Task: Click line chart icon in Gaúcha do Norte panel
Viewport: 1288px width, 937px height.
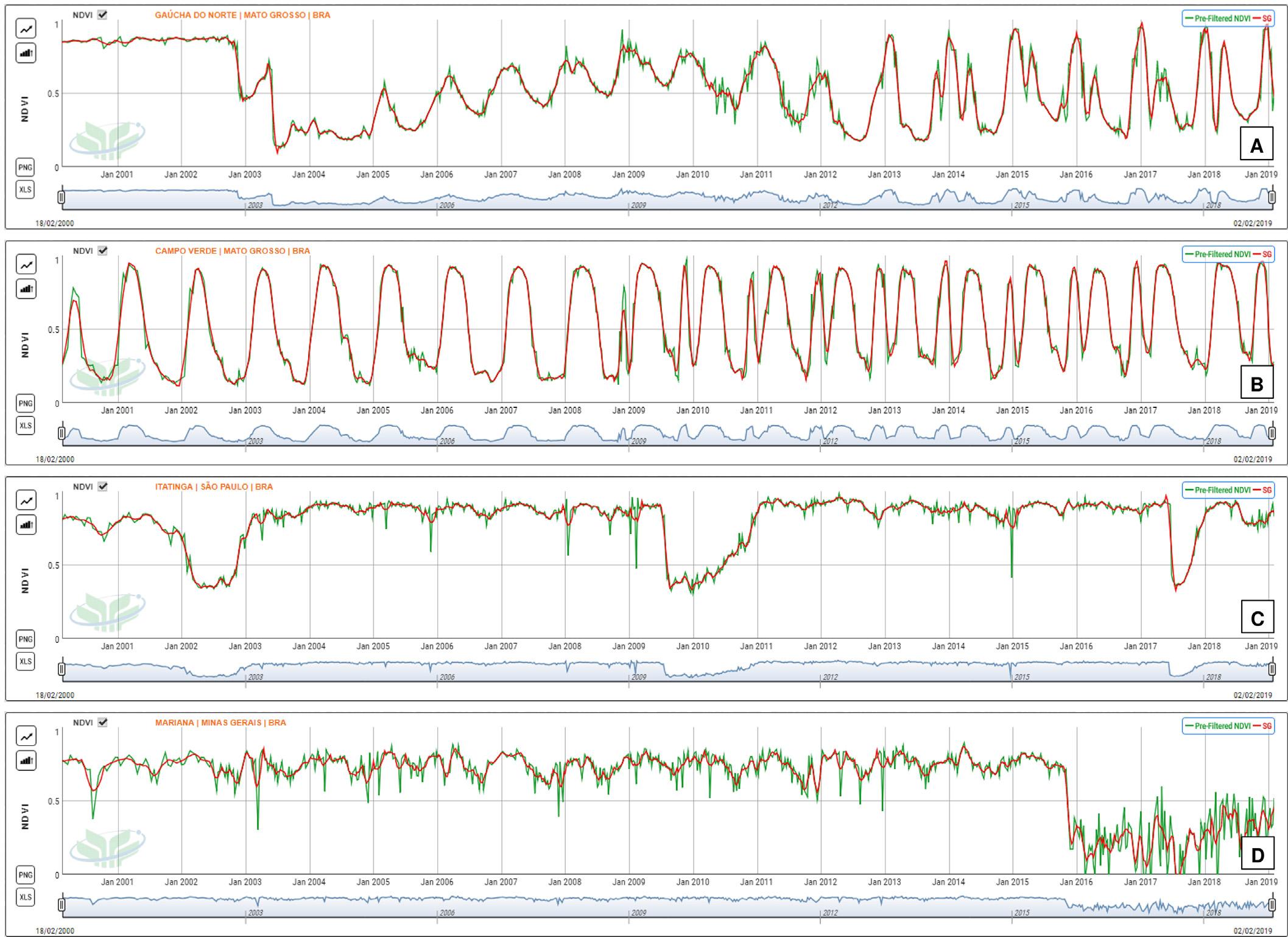Action: [x=26, y=29]
